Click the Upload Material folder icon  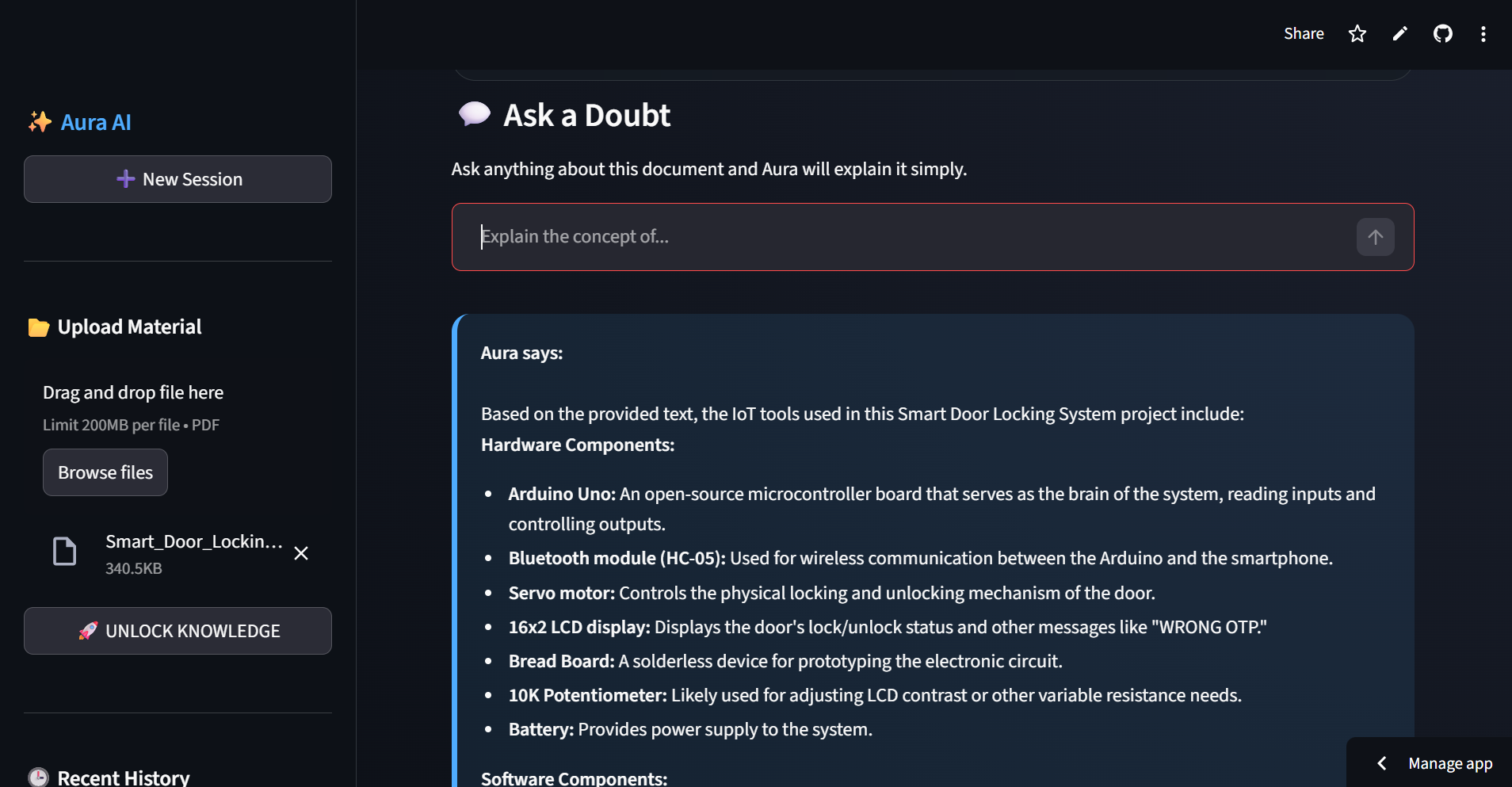pos(38,327)
